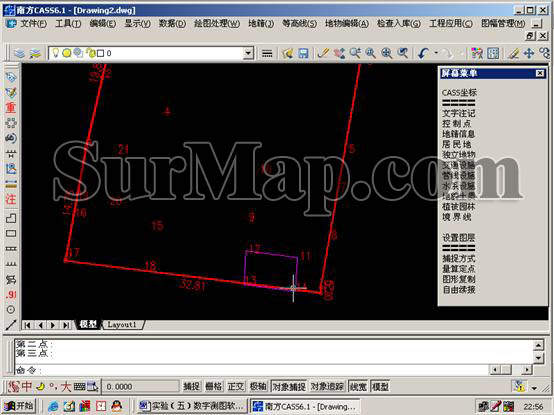Select the Pan move tool icon
Viewport: 554px width, 415px height.
529,53
